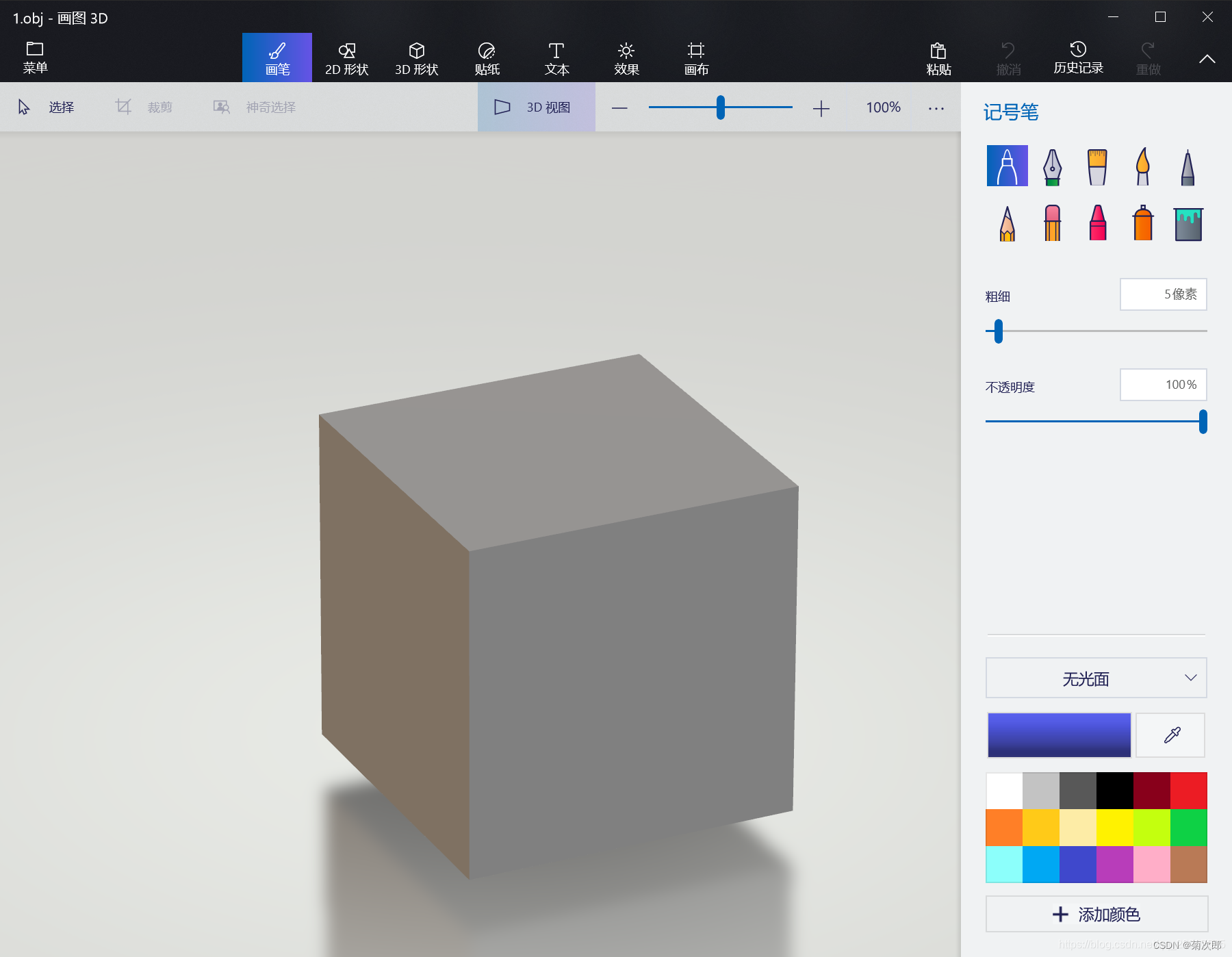This screenshot has width=1232, height=957.
Task: Open the 菜单 application menu
Action: tap(35, 58)
